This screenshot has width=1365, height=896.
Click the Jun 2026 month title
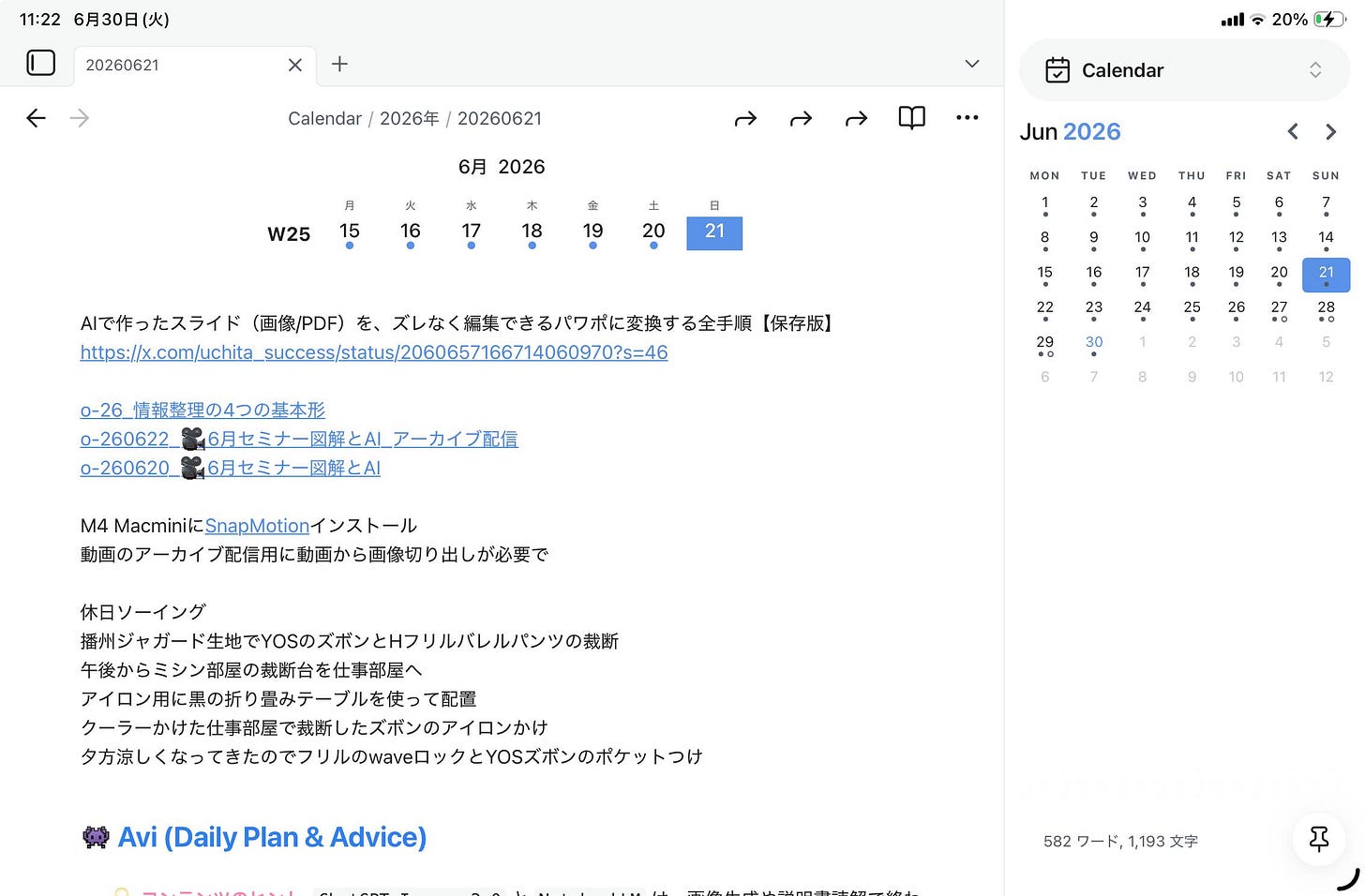[1070, 132]
